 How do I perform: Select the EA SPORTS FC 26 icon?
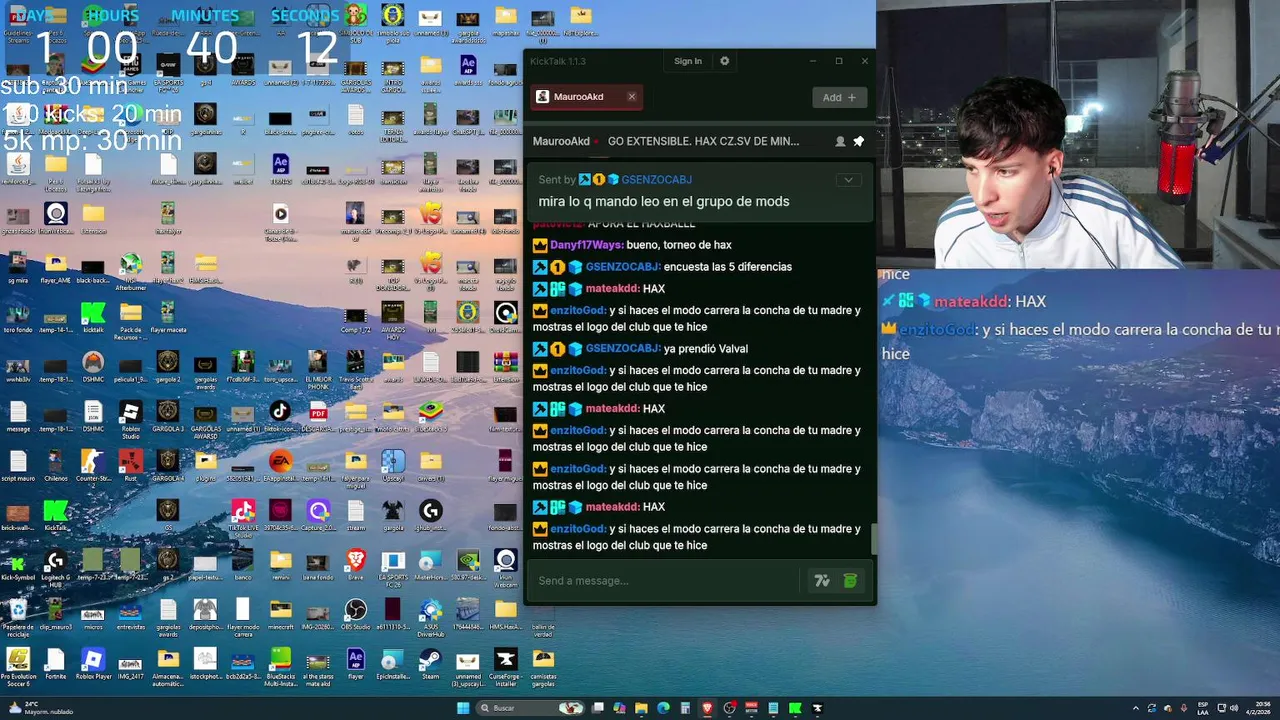point(393,567)
